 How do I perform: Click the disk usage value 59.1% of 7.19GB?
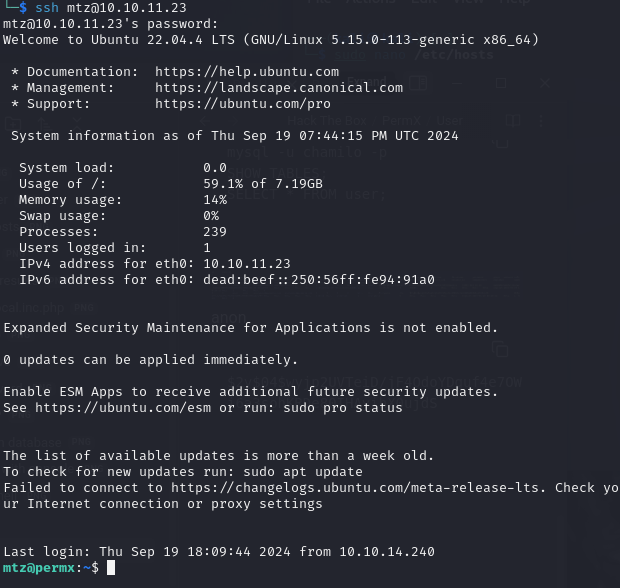point(263,184)
